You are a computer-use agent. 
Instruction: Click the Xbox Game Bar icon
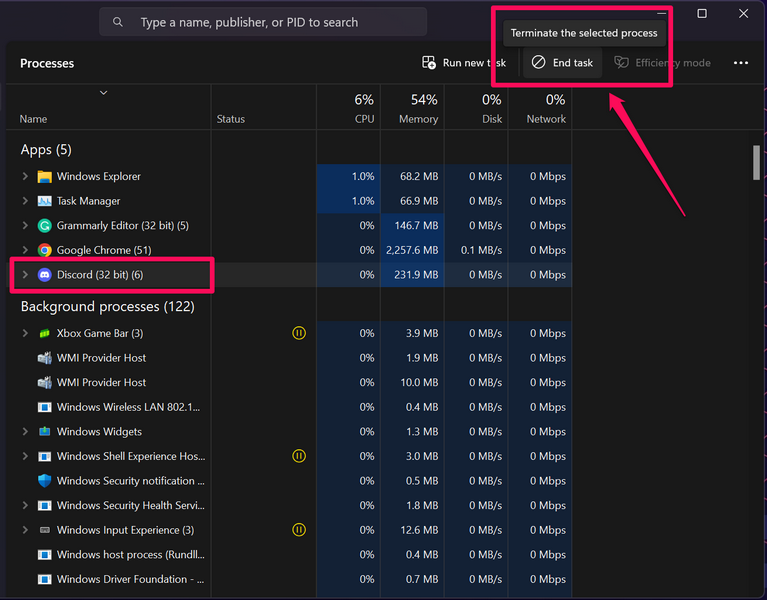pos(44,333)
